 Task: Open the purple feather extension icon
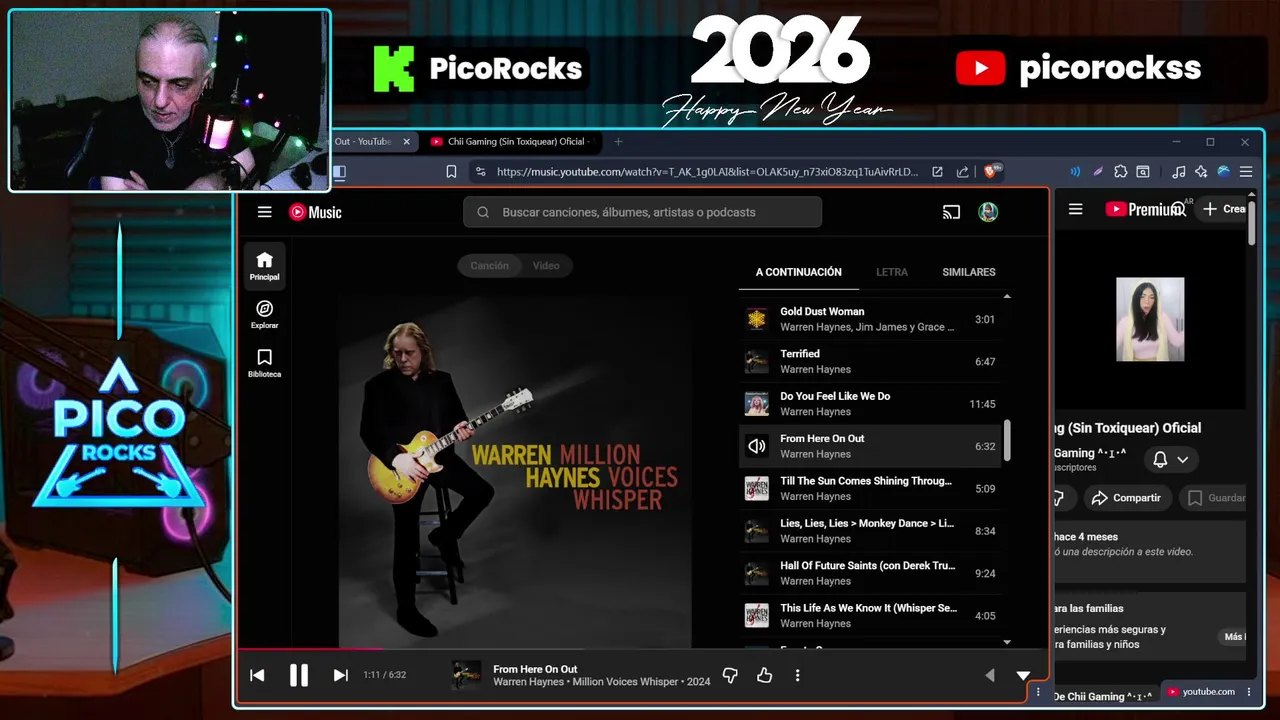click(1097, 172)
